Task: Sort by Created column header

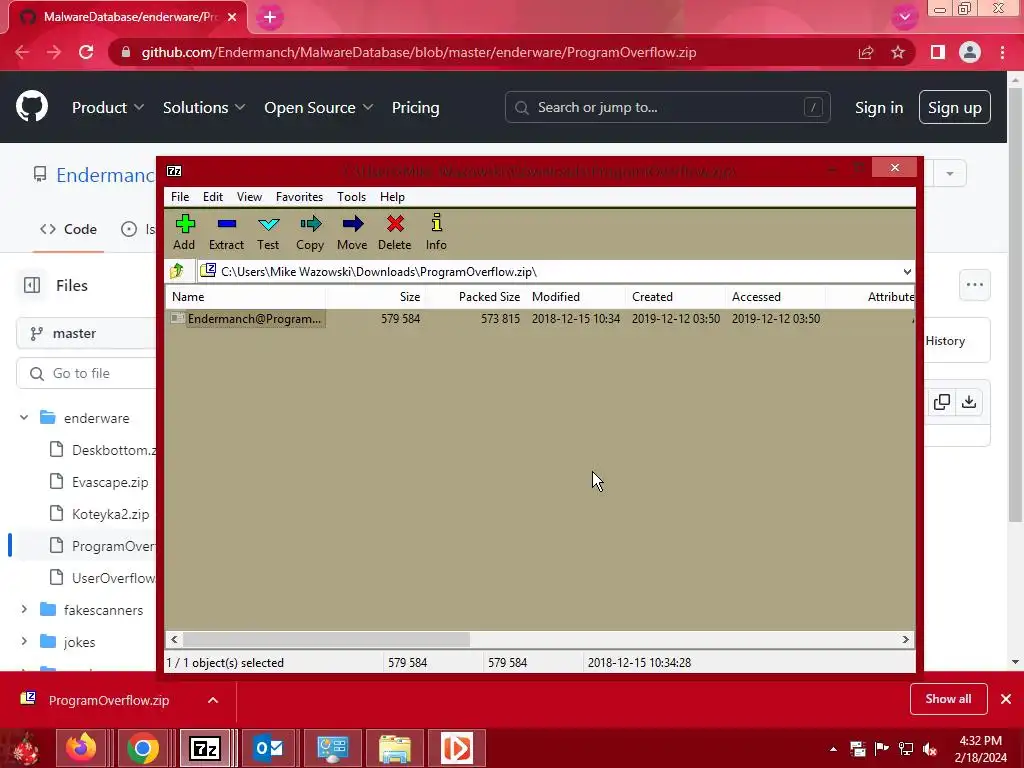Action: tap(675, 296)
